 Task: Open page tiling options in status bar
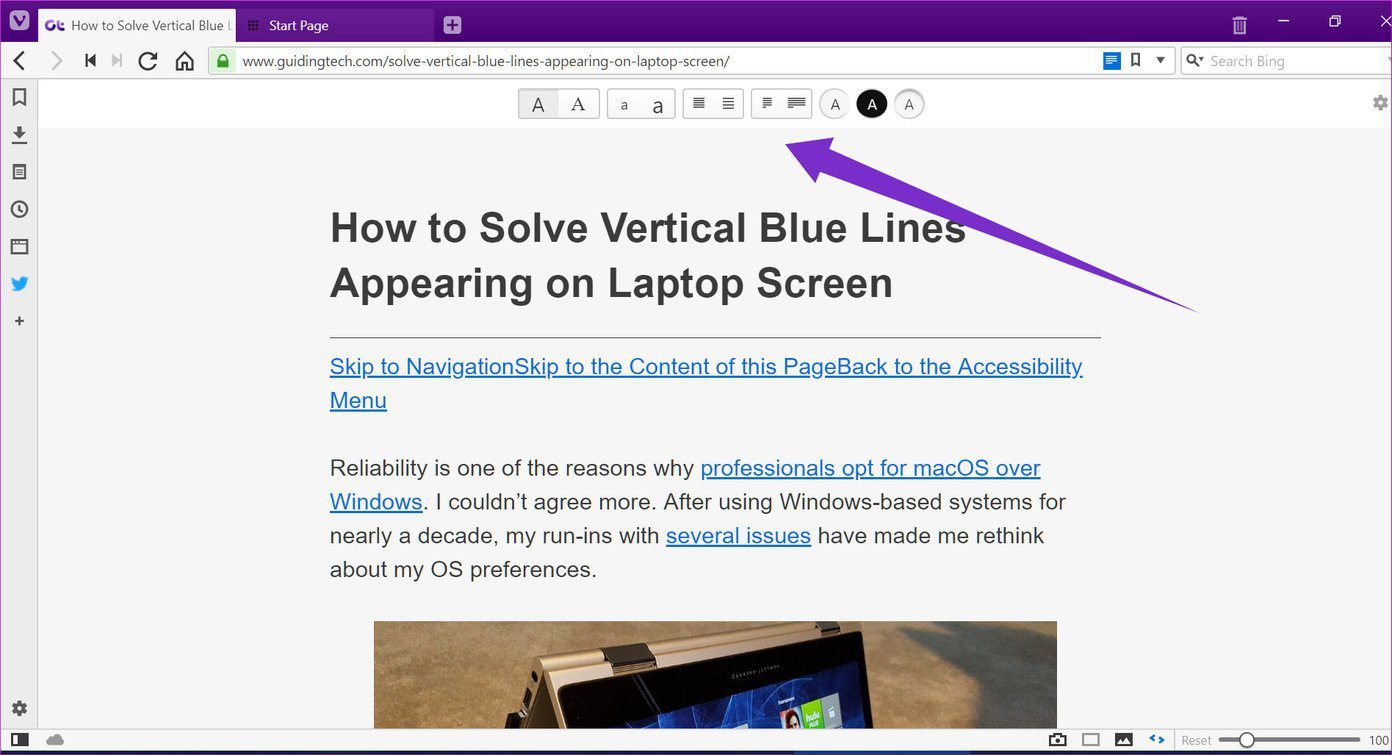tap(1091, 740)
